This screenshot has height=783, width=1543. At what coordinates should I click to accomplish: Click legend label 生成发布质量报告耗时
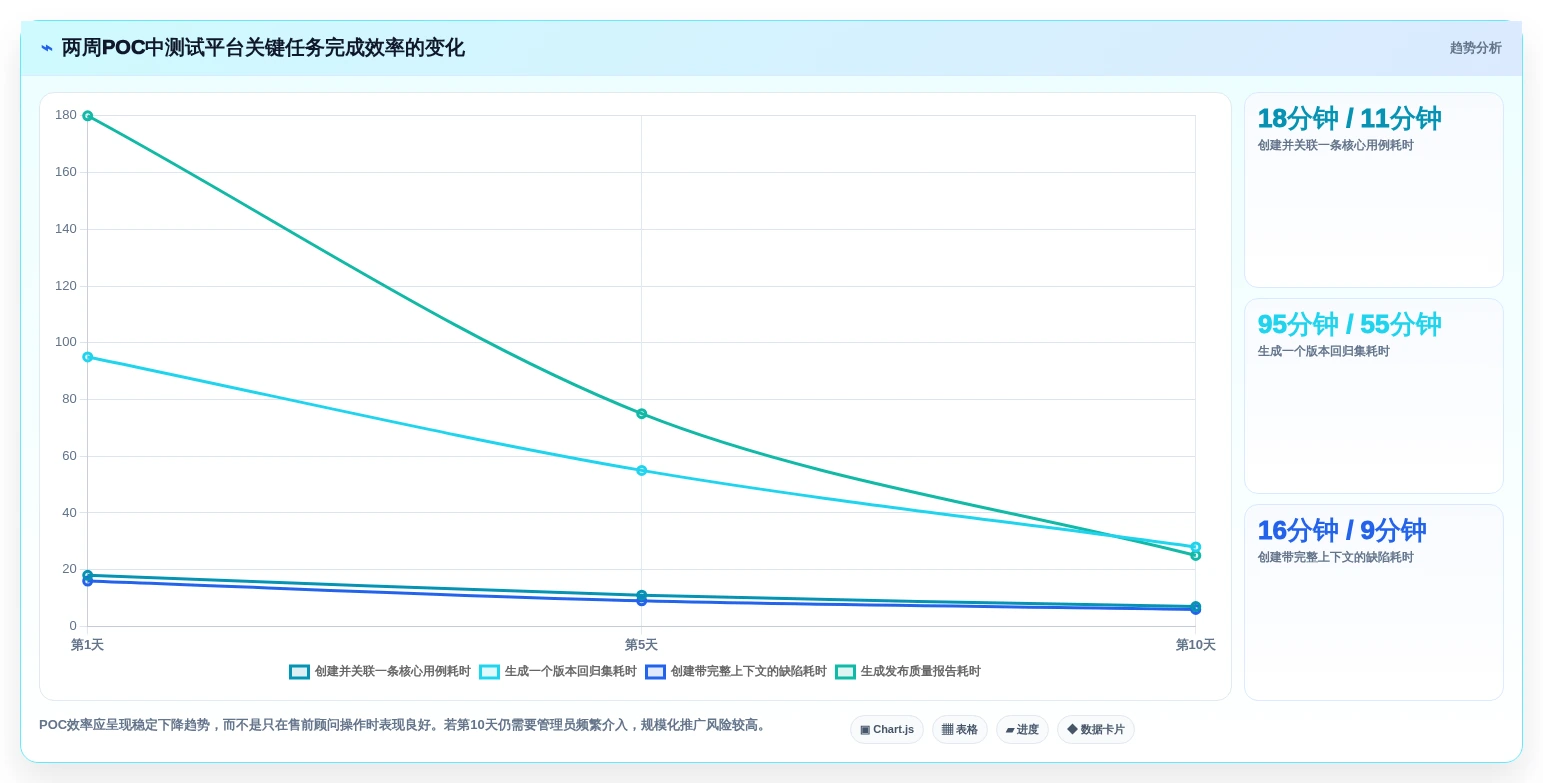pos(920,672)
